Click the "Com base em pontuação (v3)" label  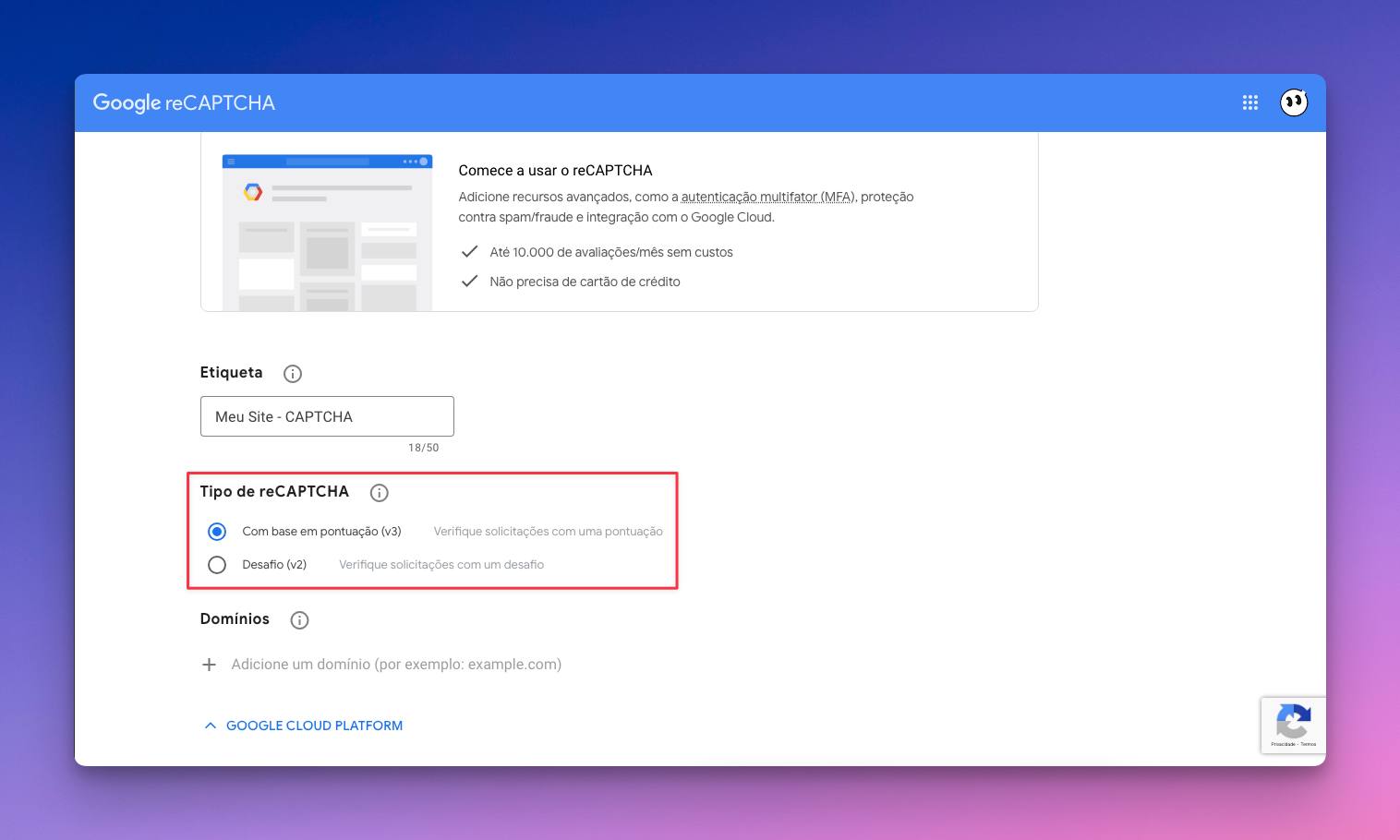pyautogui.click(x=321, y=532)
